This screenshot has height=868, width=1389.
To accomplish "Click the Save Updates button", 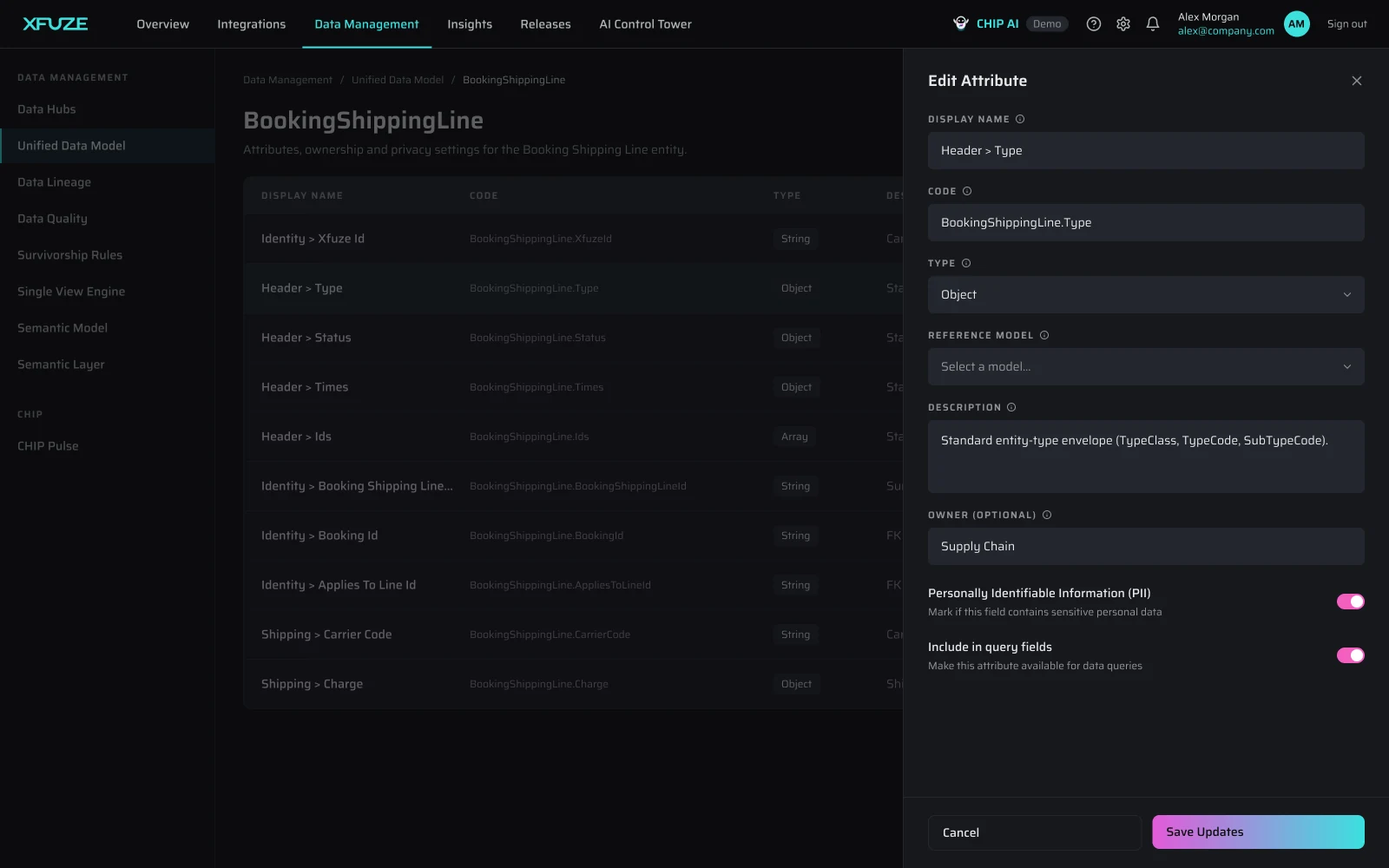I will coord(1258,832).
